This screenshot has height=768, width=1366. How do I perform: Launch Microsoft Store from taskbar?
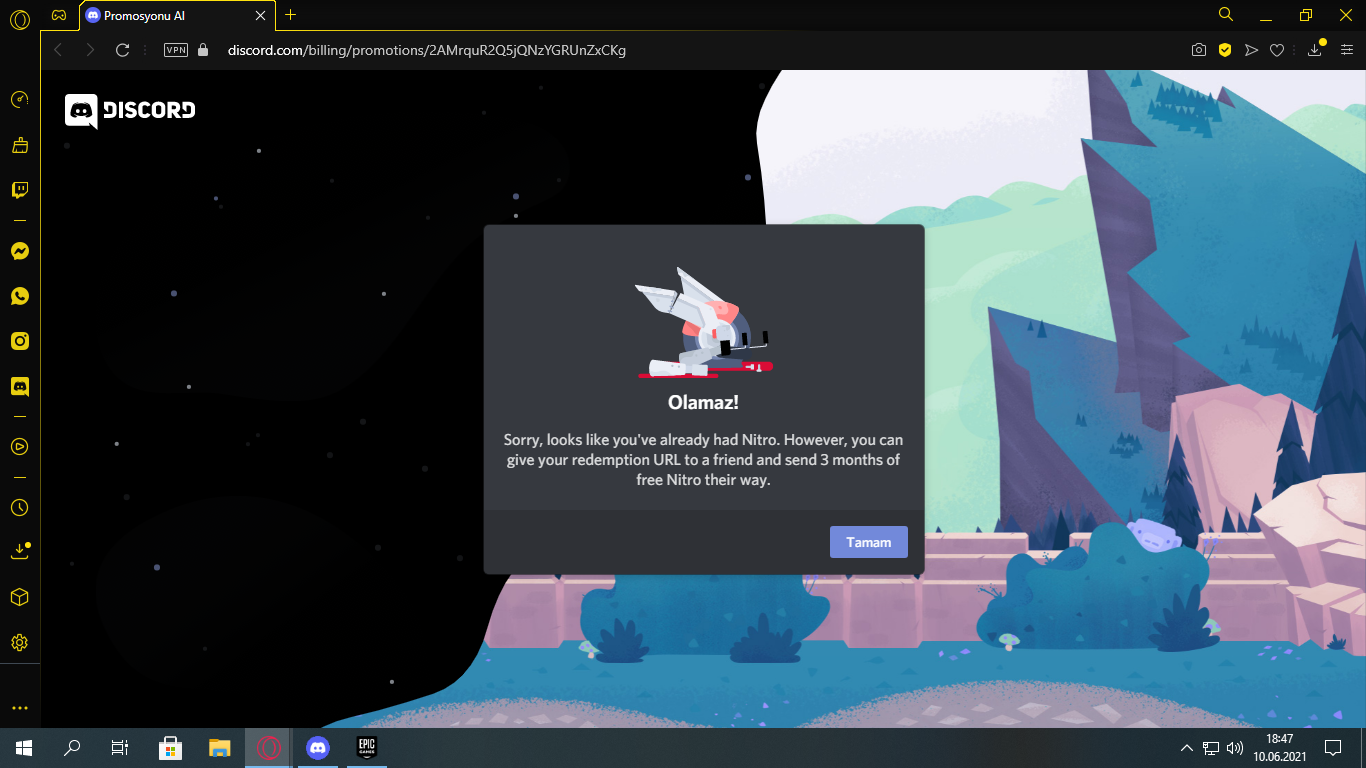(x=171, y=747)
